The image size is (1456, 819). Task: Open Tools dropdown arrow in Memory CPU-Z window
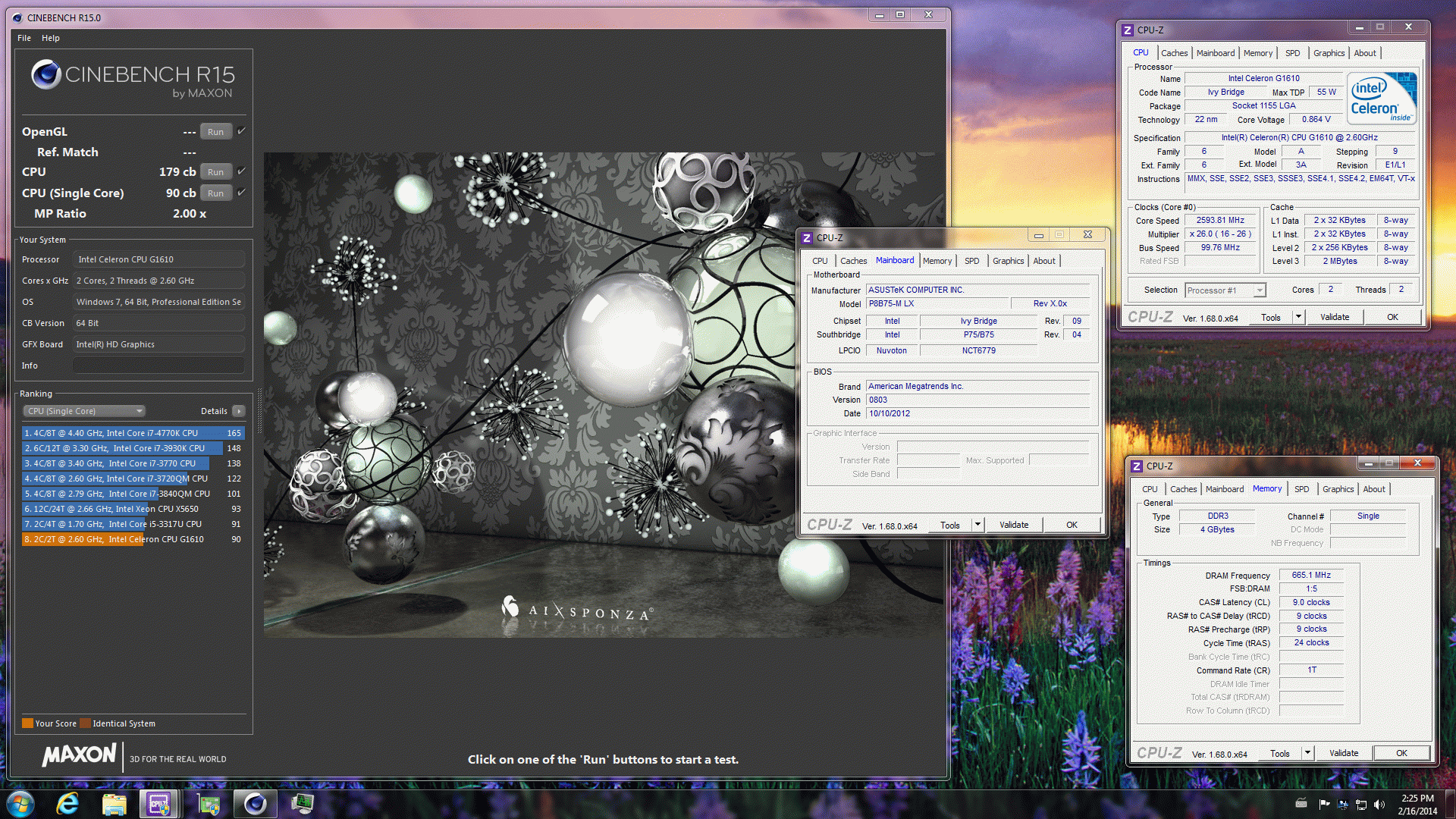pyautogui.click(x=1307, y=753)
